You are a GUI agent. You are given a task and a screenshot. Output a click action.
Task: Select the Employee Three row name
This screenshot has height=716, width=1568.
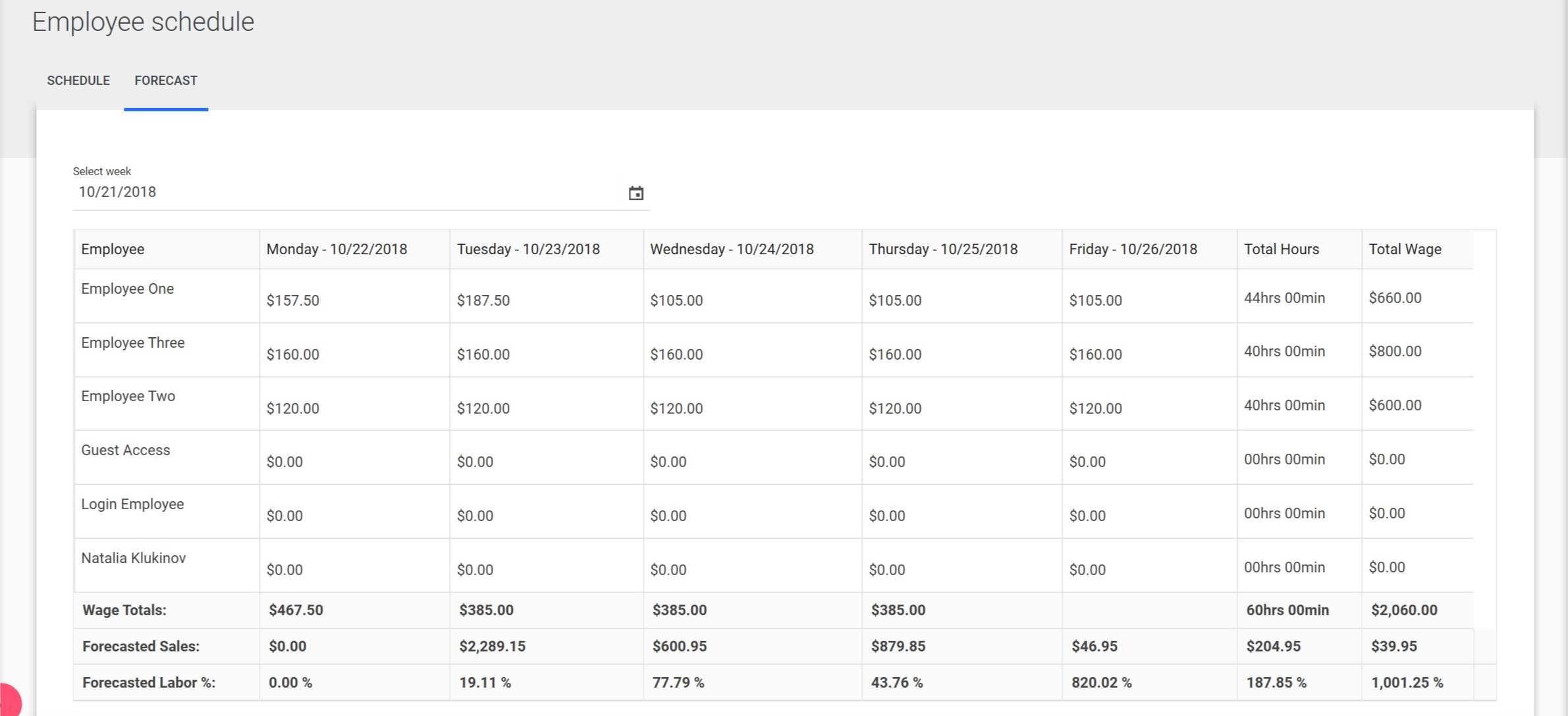point(132,343)
